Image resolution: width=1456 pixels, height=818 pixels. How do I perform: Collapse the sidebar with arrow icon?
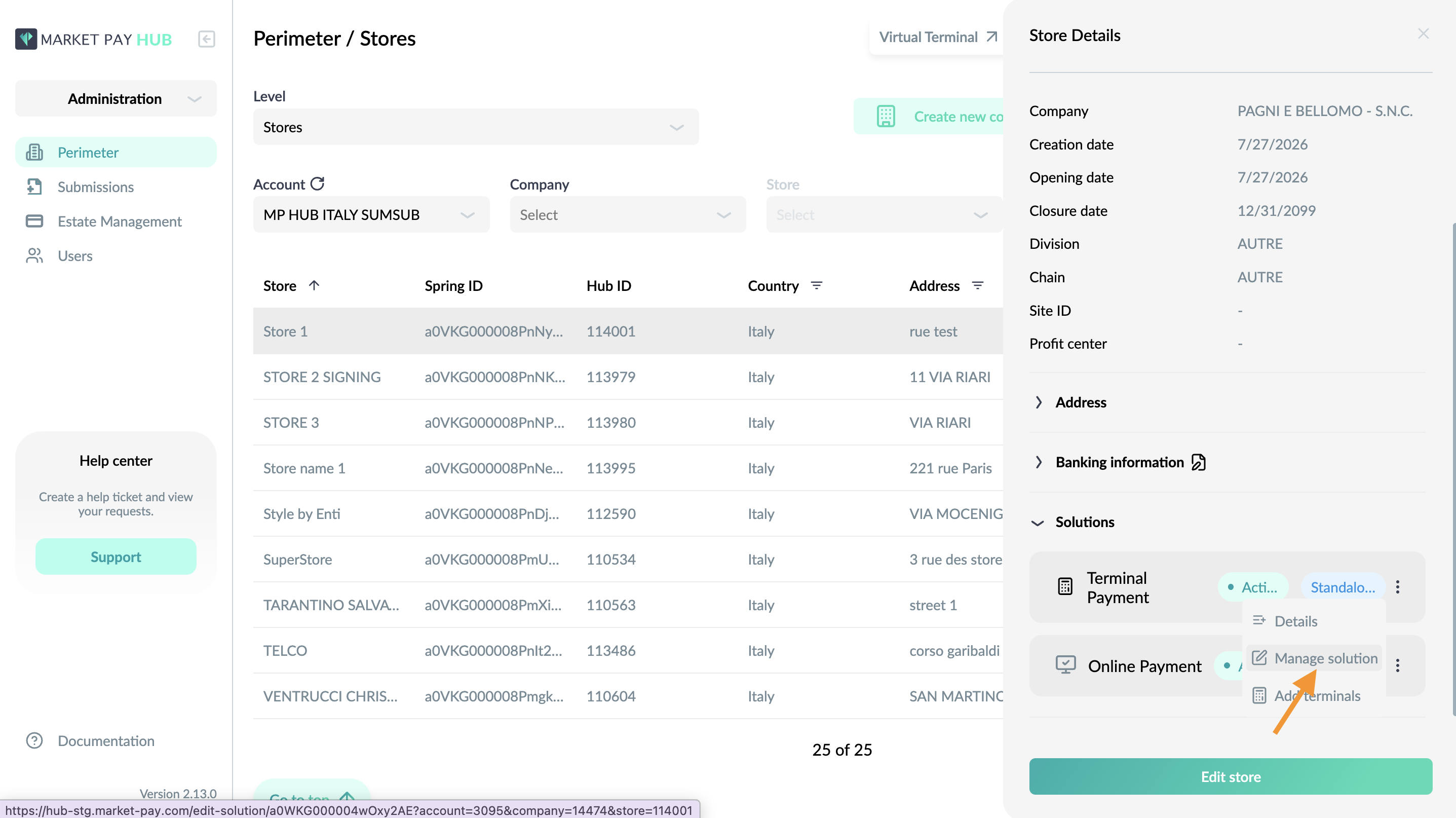click(x=206, y=39)
